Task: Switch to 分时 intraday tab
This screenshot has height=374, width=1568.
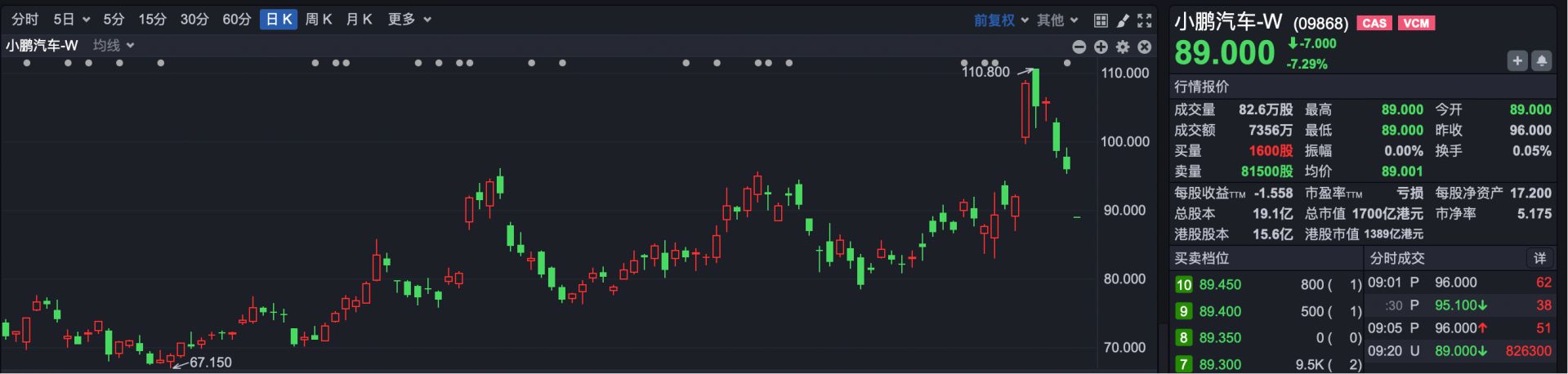Action: click(25, 20)
